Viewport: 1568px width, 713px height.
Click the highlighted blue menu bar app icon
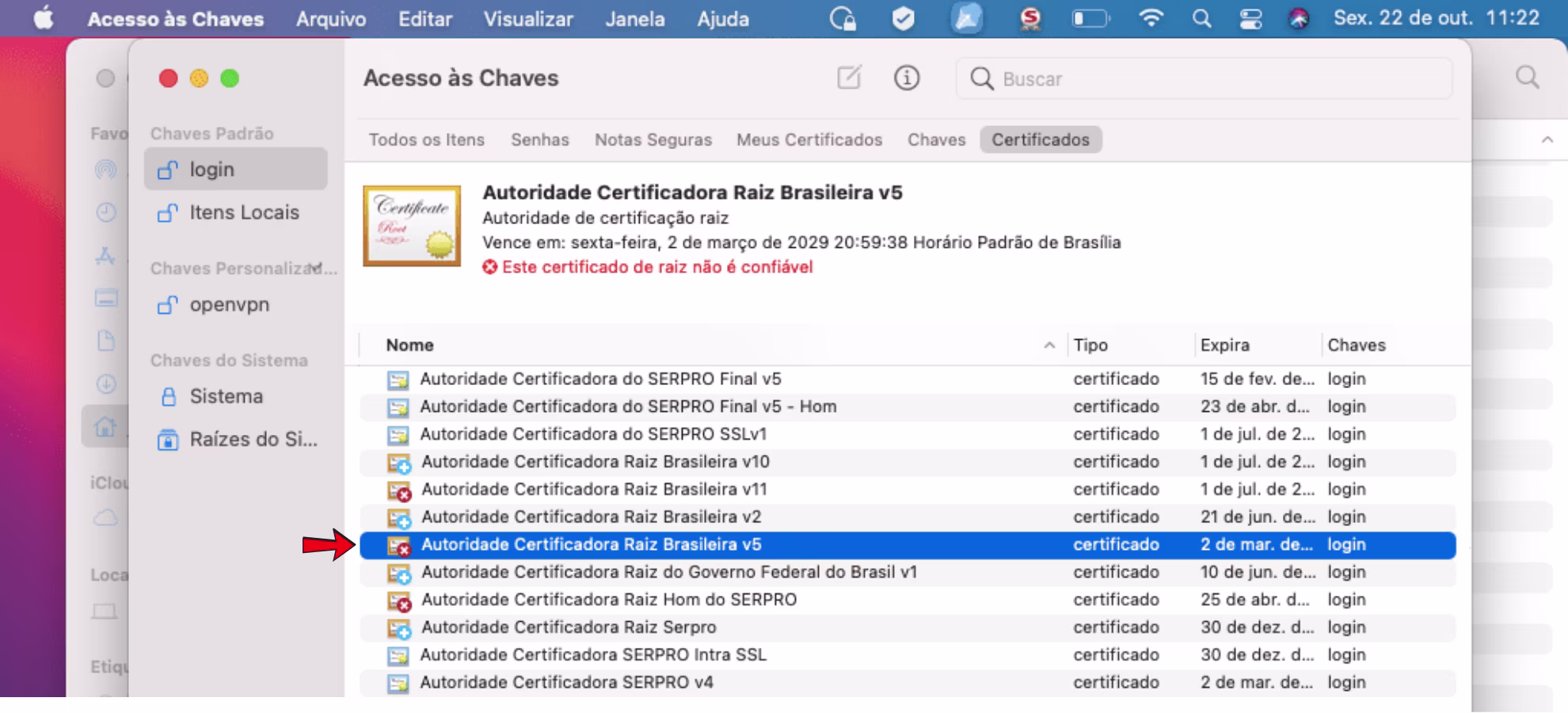pos(967,18)
